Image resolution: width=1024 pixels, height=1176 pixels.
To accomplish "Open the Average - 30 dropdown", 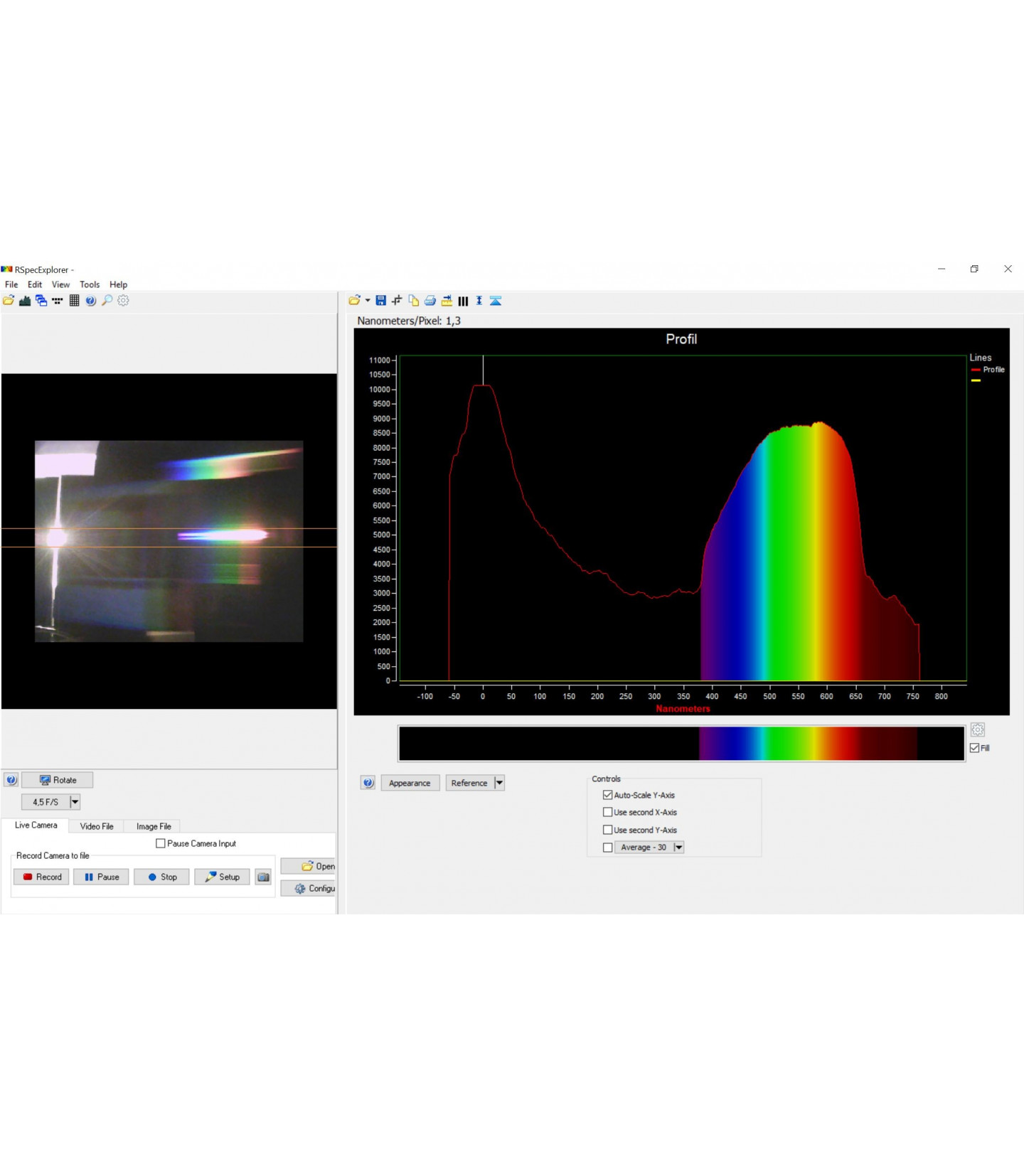I will pos(678,848).
